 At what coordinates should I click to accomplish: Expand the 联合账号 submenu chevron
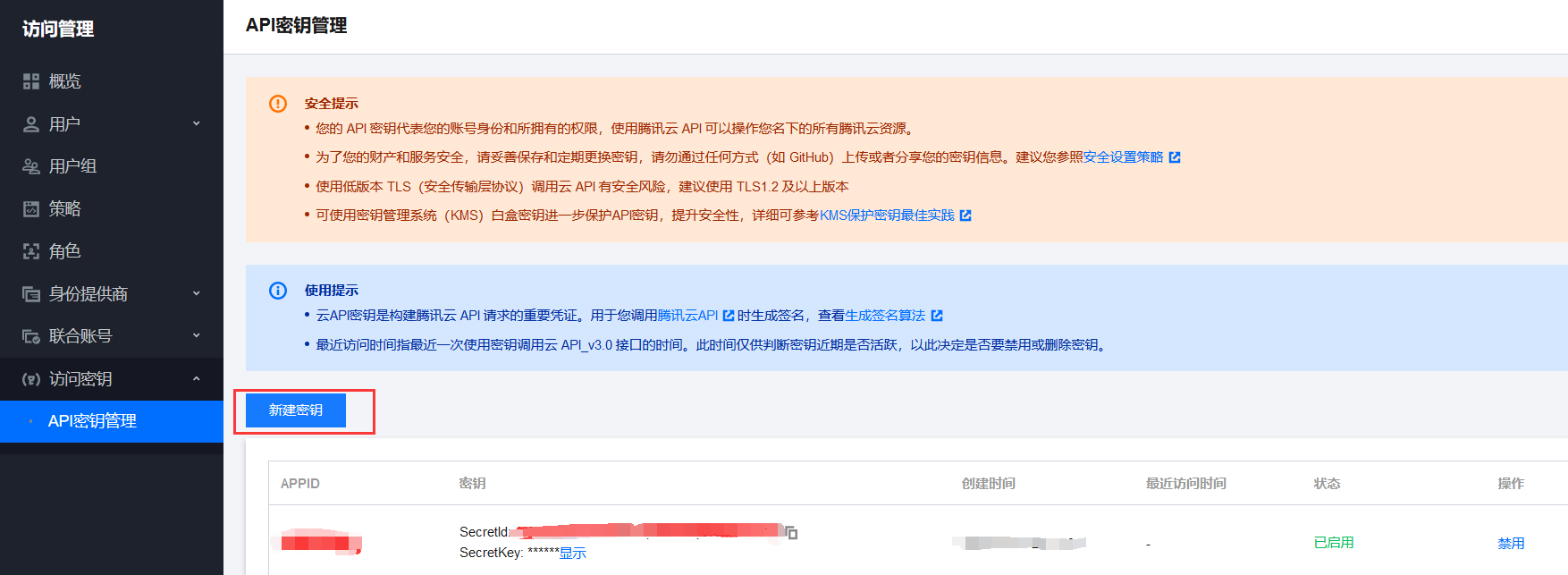click(x=197, y=335)
